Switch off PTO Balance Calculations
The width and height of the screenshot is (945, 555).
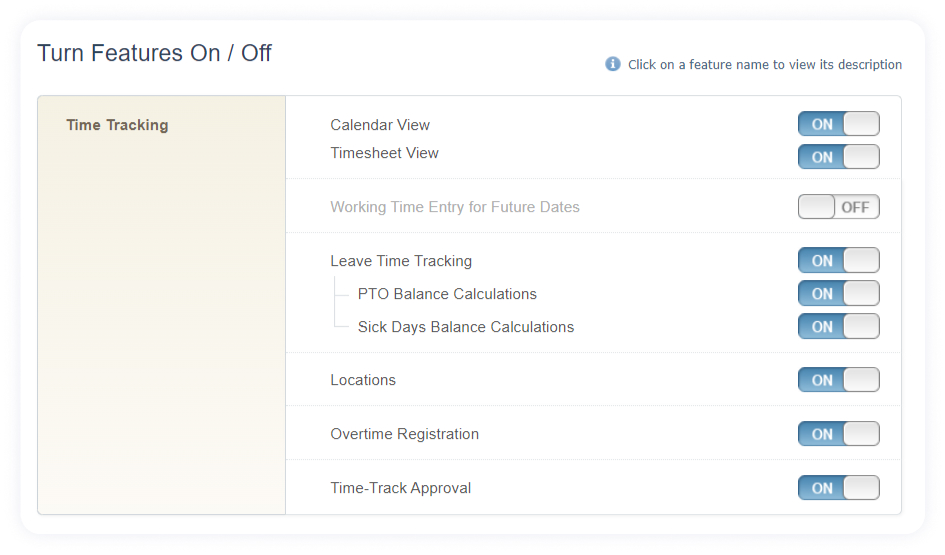[838, 293]
